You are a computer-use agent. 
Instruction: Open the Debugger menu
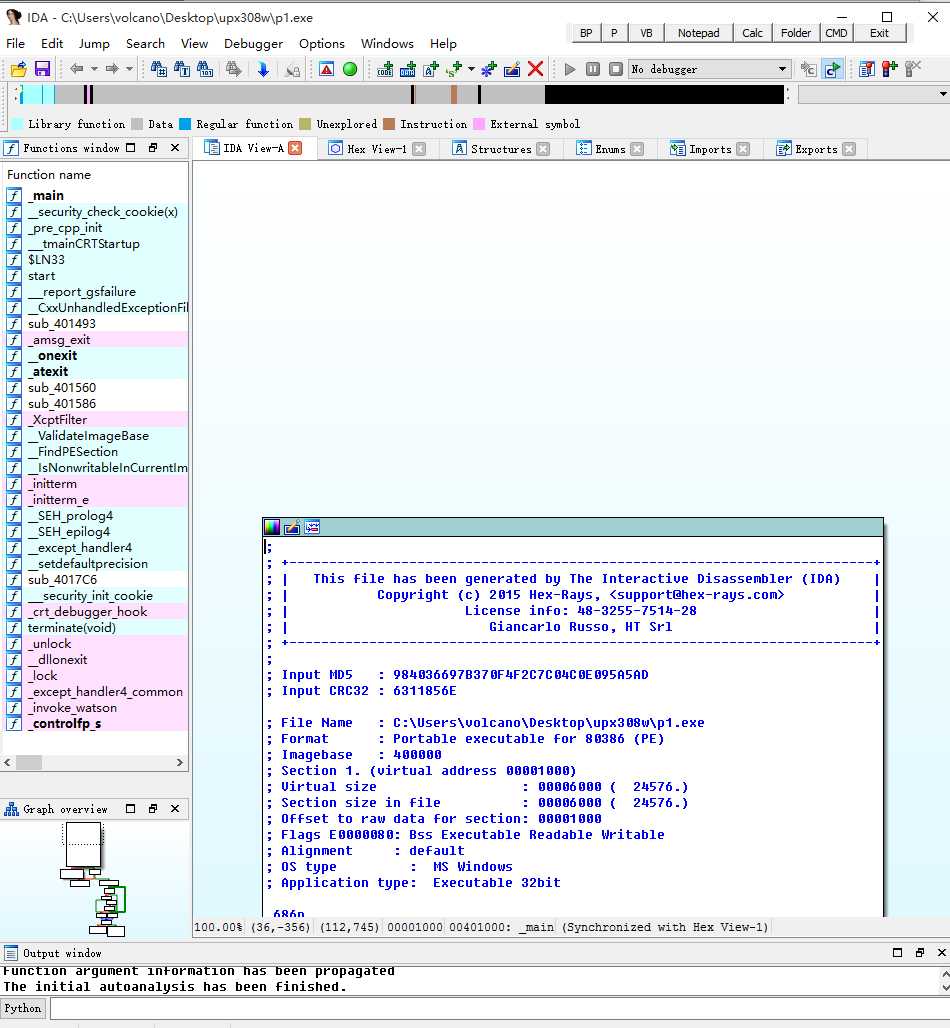coord(253,43)
